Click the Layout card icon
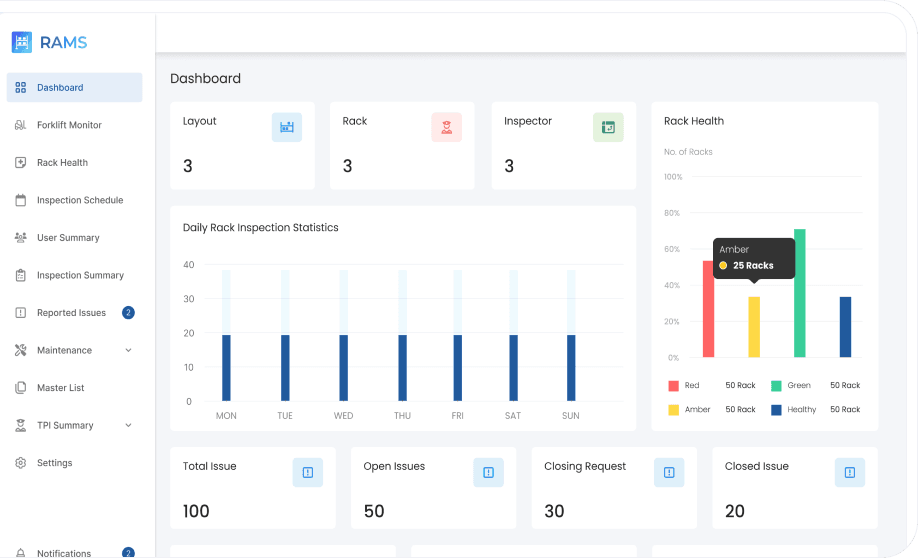Image resolution: width=918 pixels, height=558 pixels. (x=287, y=127)
